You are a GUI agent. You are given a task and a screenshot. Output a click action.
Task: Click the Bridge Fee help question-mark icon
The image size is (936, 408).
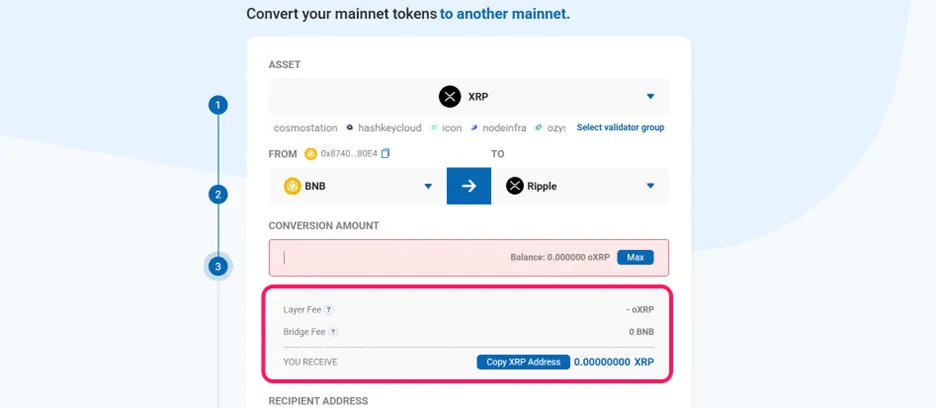(x=333, y=332)
